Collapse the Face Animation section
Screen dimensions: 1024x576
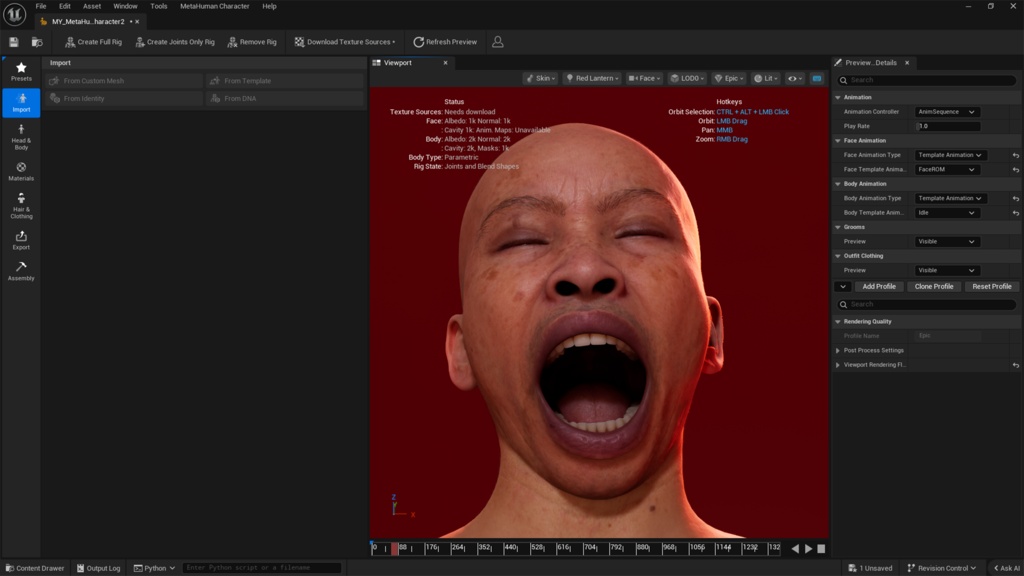[x=838, y=140]
